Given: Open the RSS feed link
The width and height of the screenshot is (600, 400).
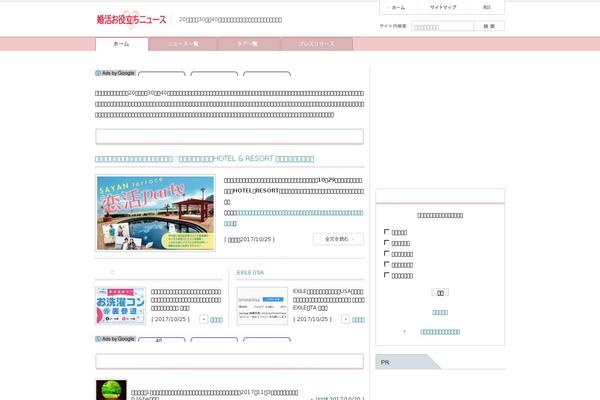Looking at the screenshot, I should pyautogui.click(x=486, y=7).
